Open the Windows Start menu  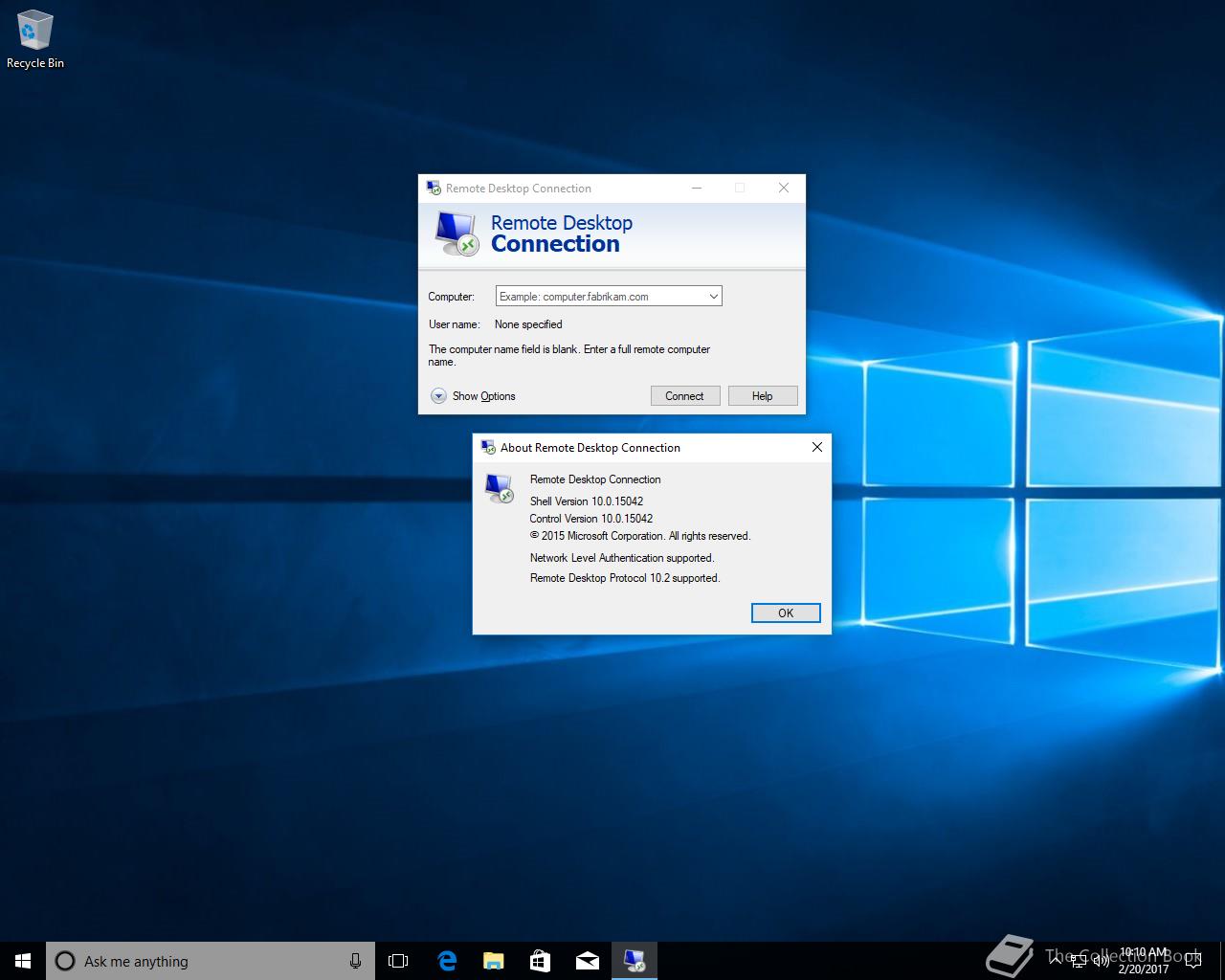click(x=23, y=961)
